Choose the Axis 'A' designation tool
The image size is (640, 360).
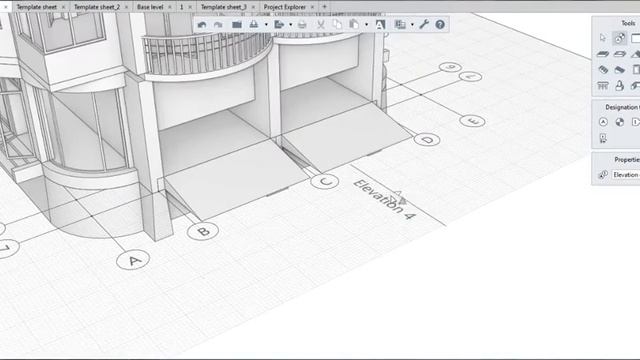pos(603,122)
